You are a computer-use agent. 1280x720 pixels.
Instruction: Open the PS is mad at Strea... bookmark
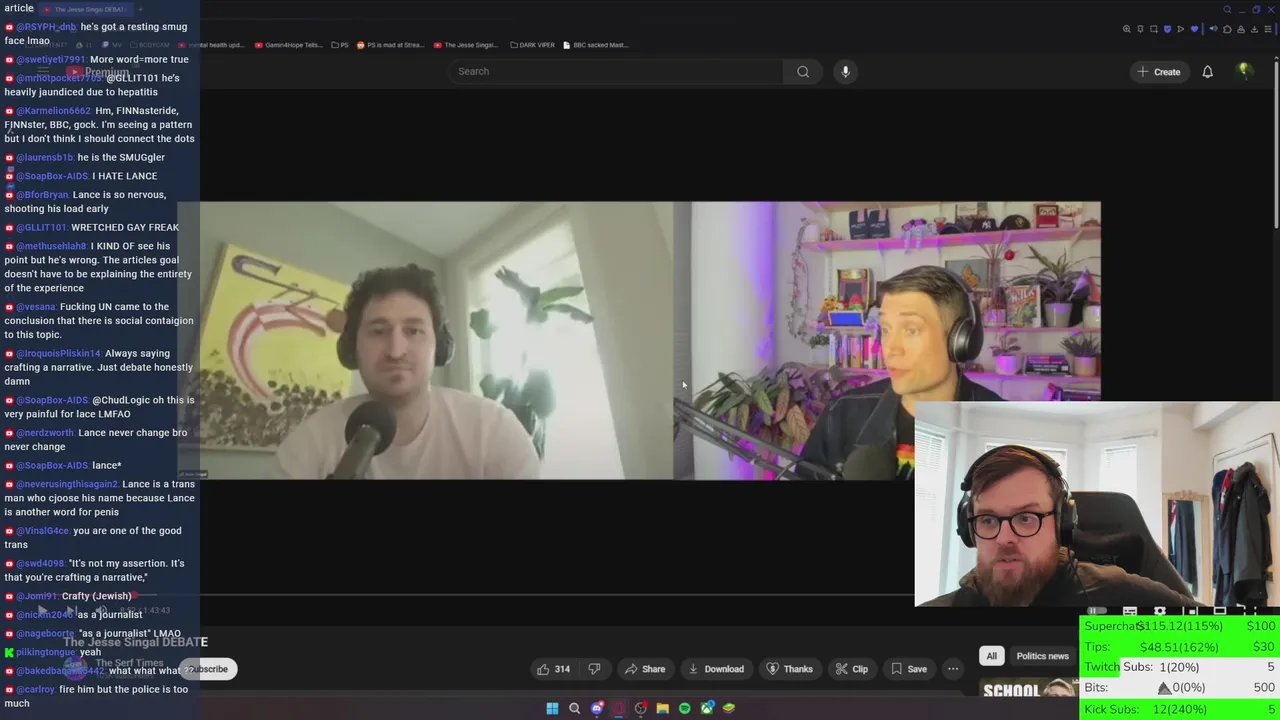[390, 45]
